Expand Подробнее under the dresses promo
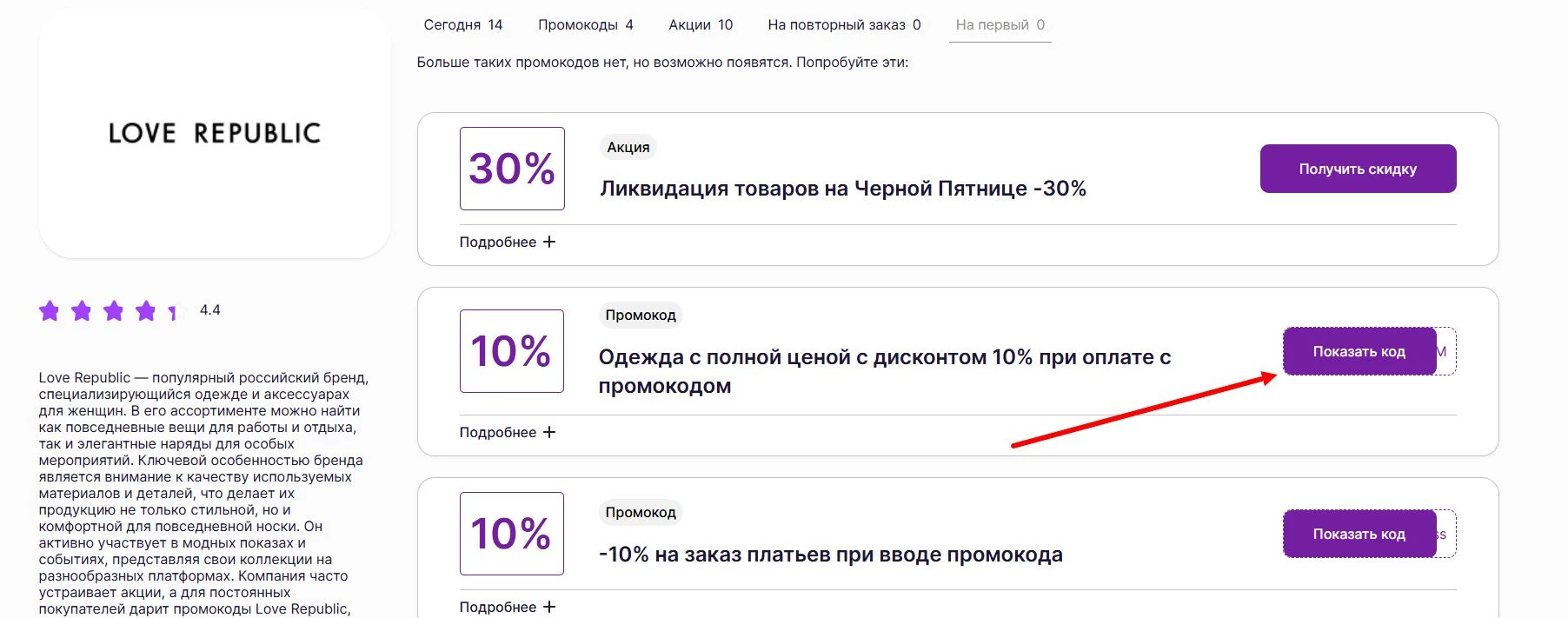 tap(508, 607)
